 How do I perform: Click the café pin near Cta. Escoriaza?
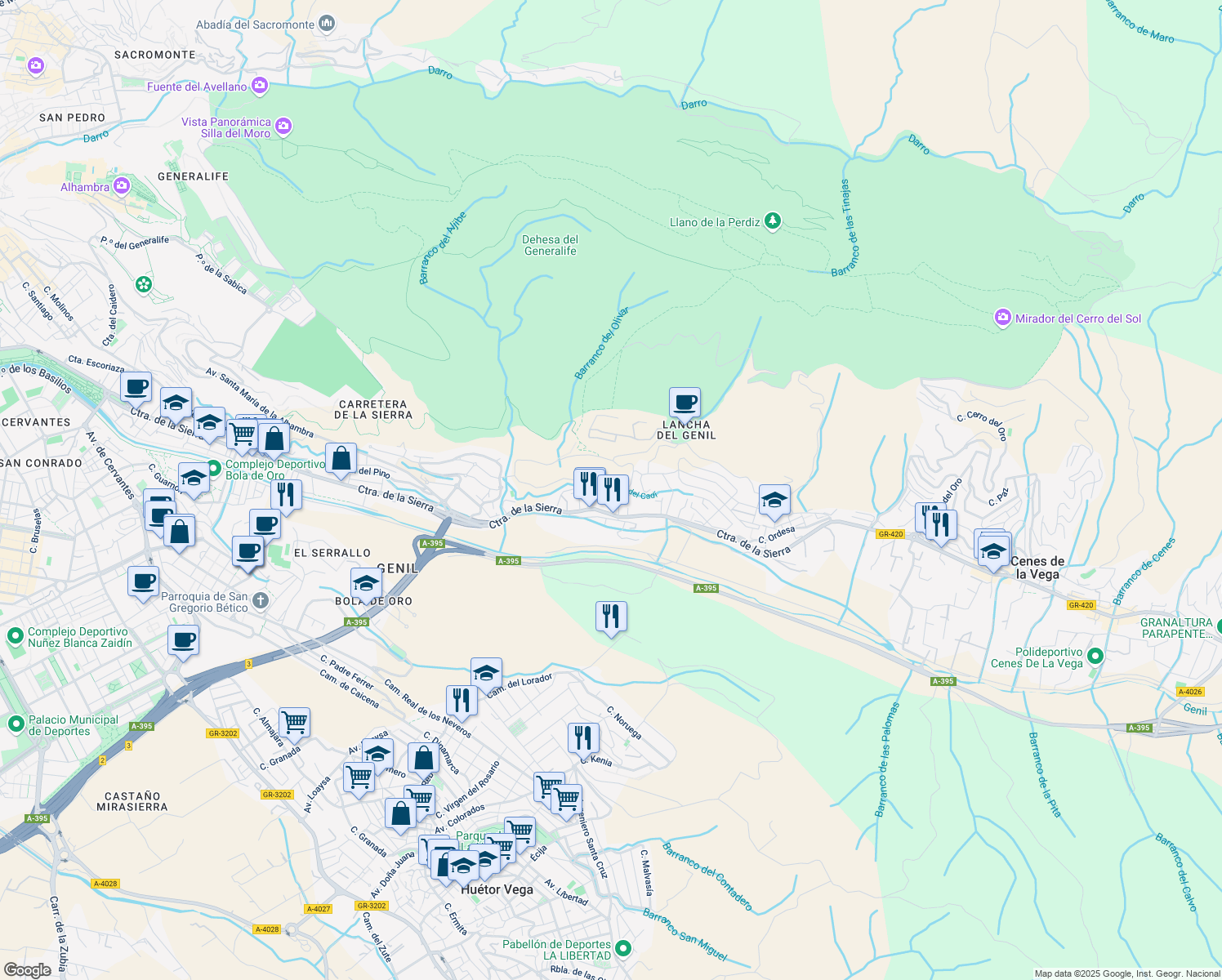pyautogui.click(x=136, y=389)
